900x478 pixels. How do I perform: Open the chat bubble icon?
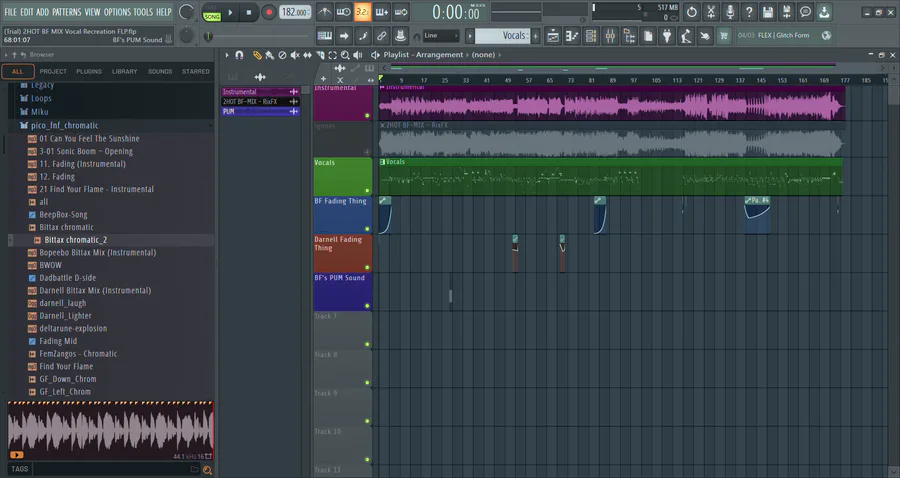[805, 12]
